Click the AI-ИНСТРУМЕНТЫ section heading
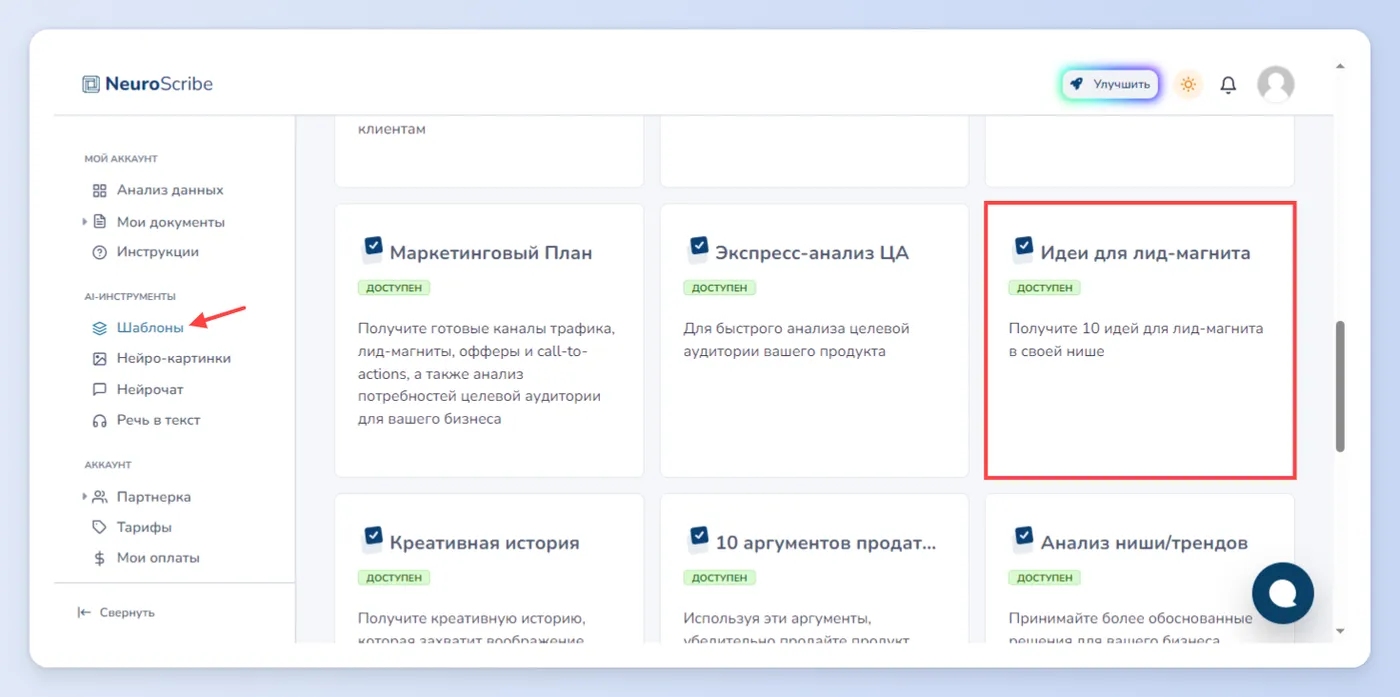 130,296
